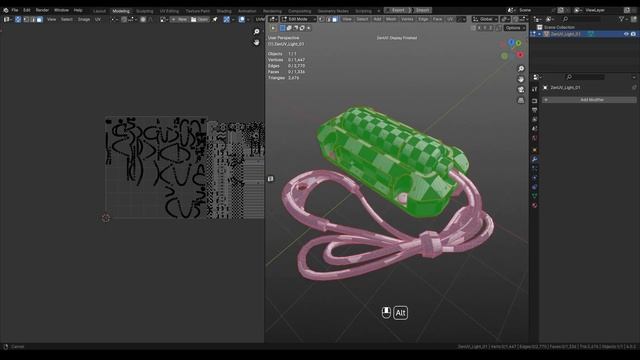Open the Global transform orientation dropdown
The height and width of the screenshot is (360, 640).
click(485, 19)
